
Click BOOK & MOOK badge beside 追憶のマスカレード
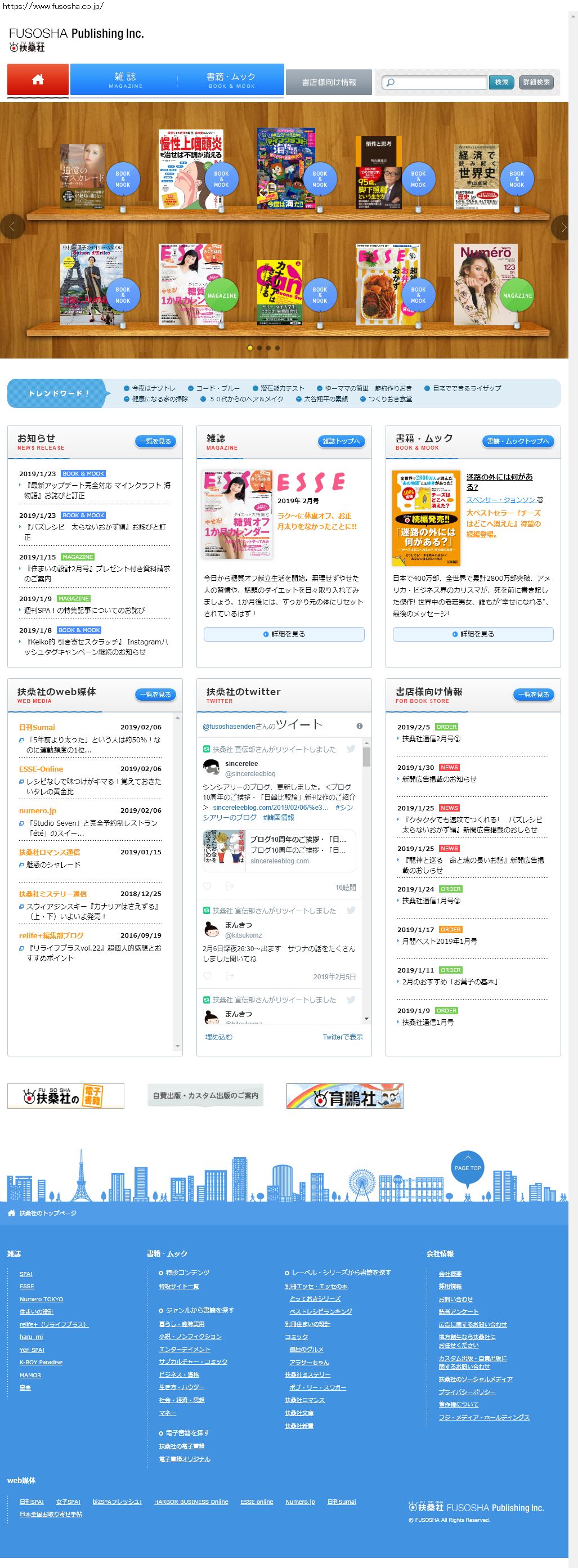tap(123, 179)
